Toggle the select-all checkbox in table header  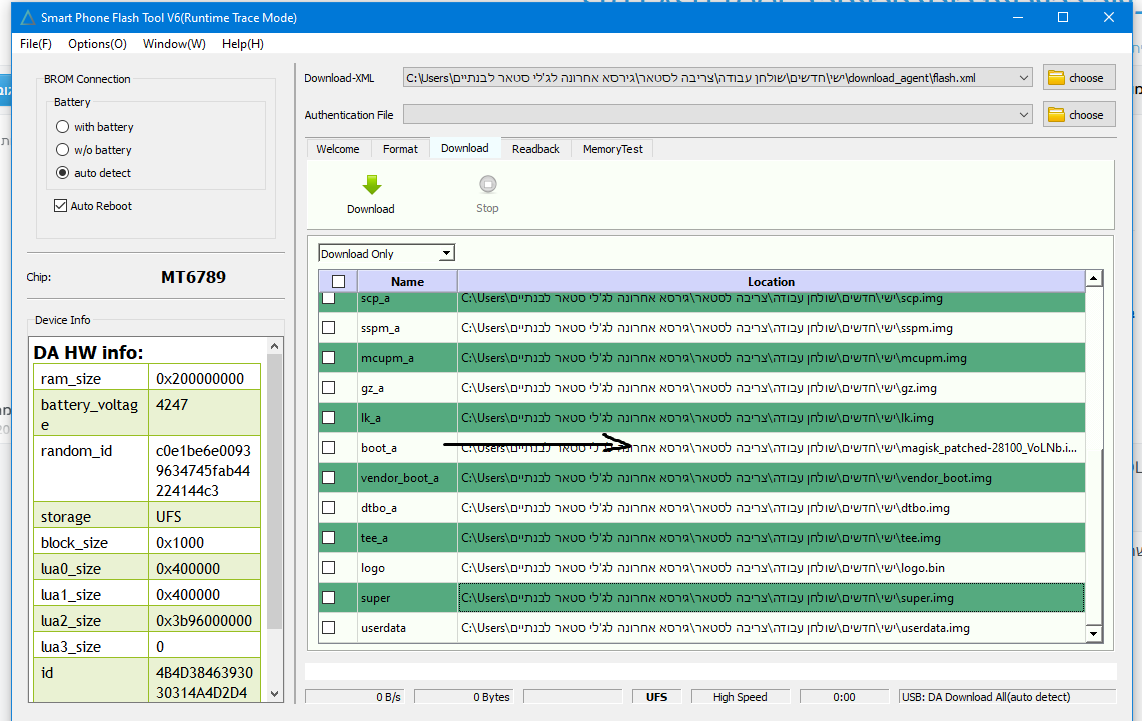pos(338,282)
